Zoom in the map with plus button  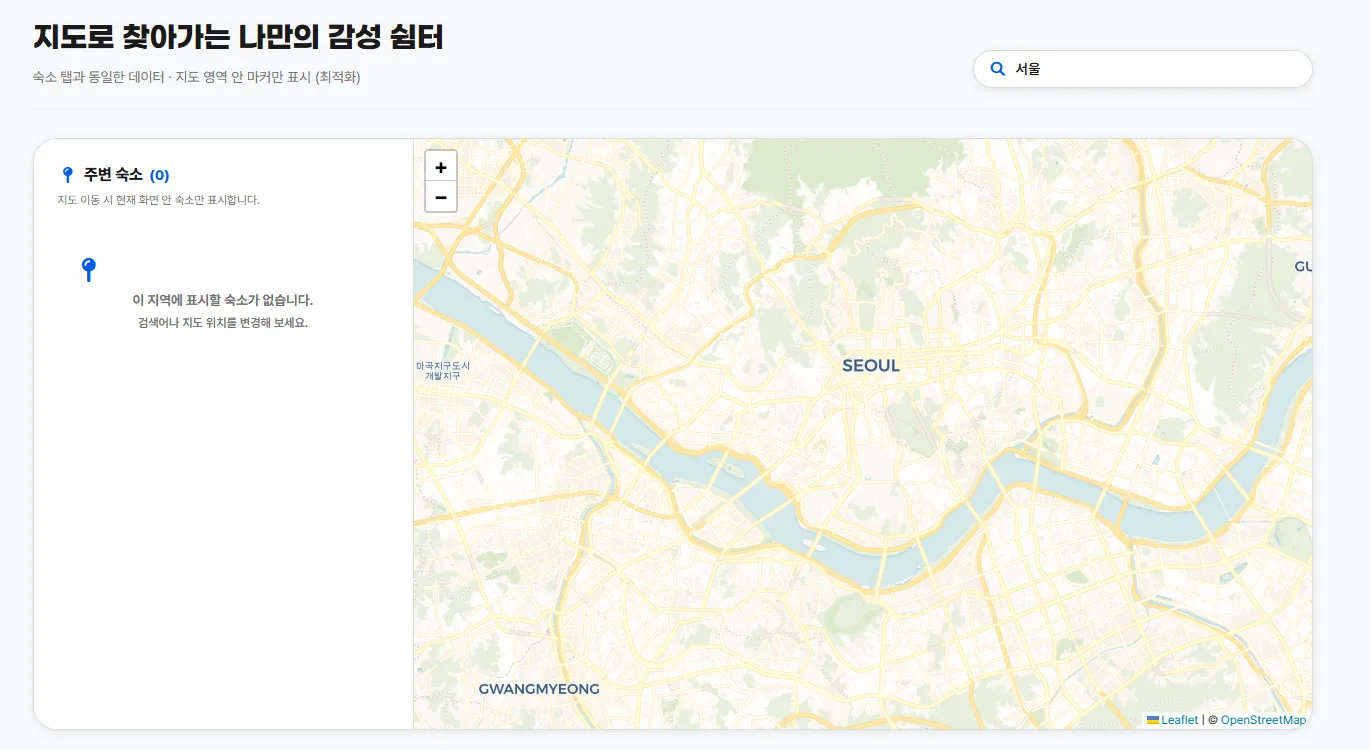[x=441, y=167]
